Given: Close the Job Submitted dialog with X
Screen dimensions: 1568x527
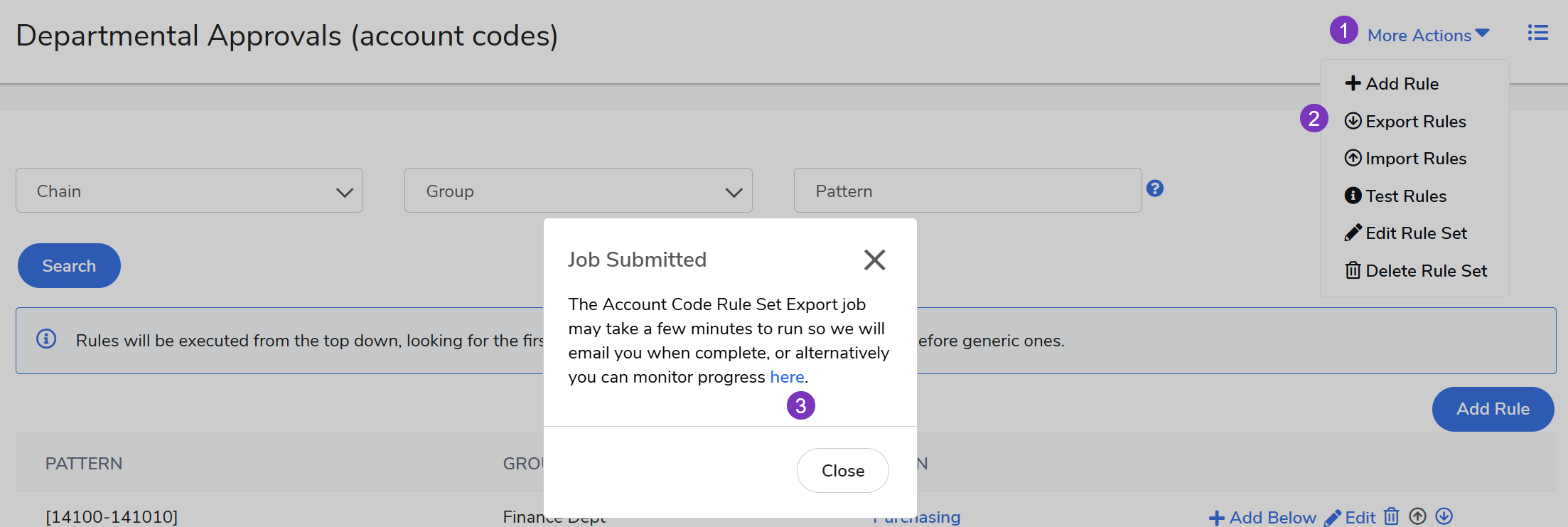Looking at the screenshot, I should (x=874, y=260).
